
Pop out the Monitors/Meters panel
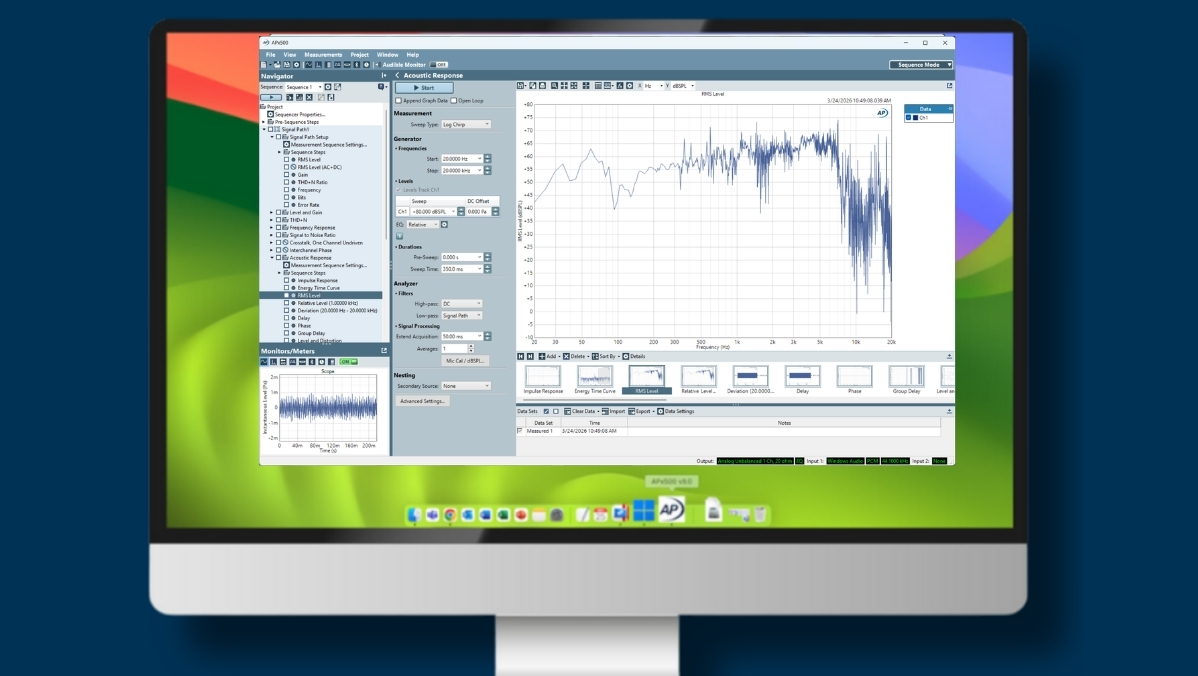(384, 351)
